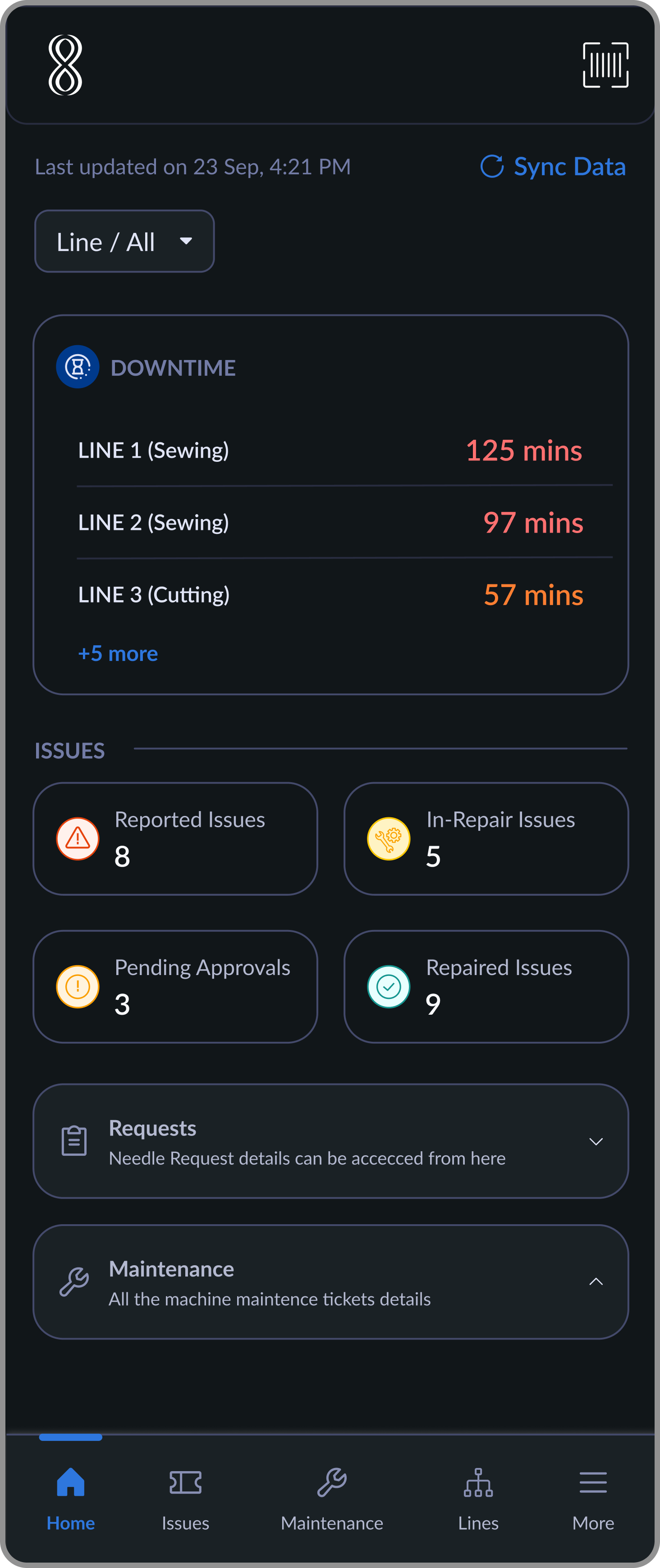Tap the figure-eight app logo

[x=65, y=65]
